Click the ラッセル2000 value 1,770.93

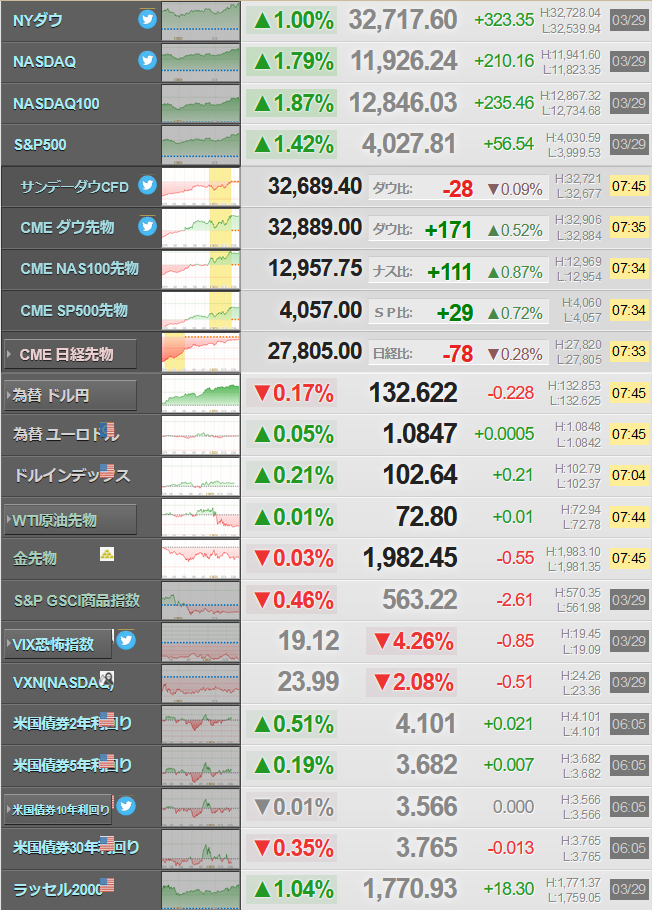[x=410, y=889]
